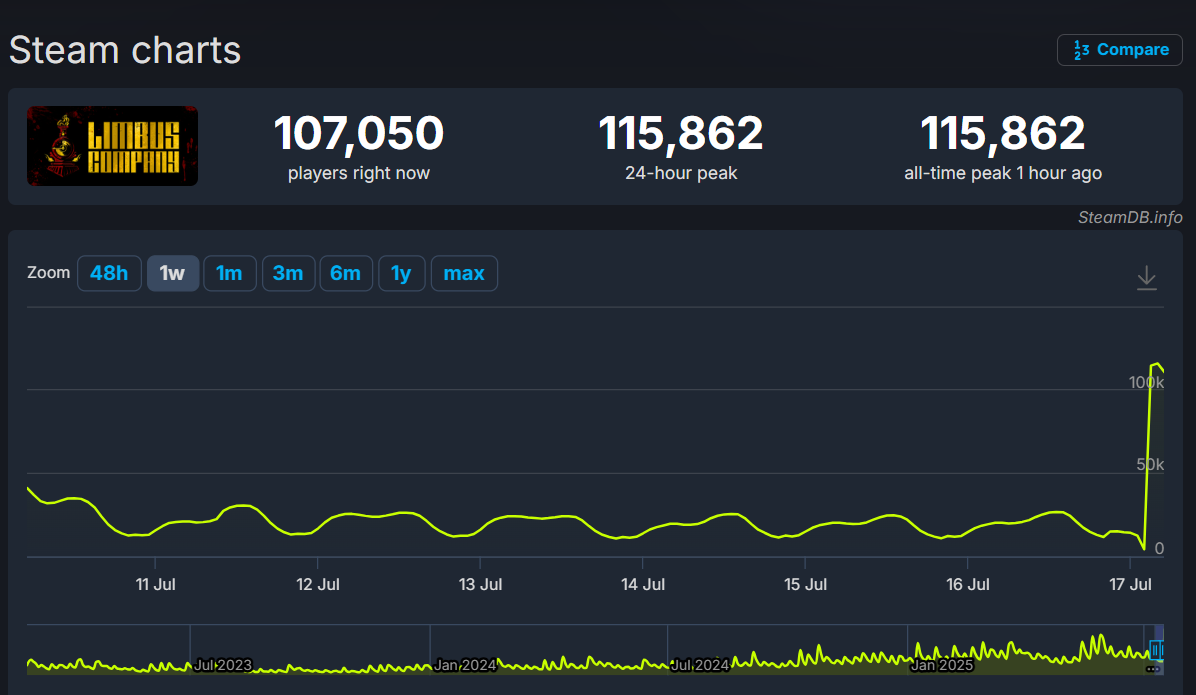Click the 12 Jul axis label

[318, 584]
